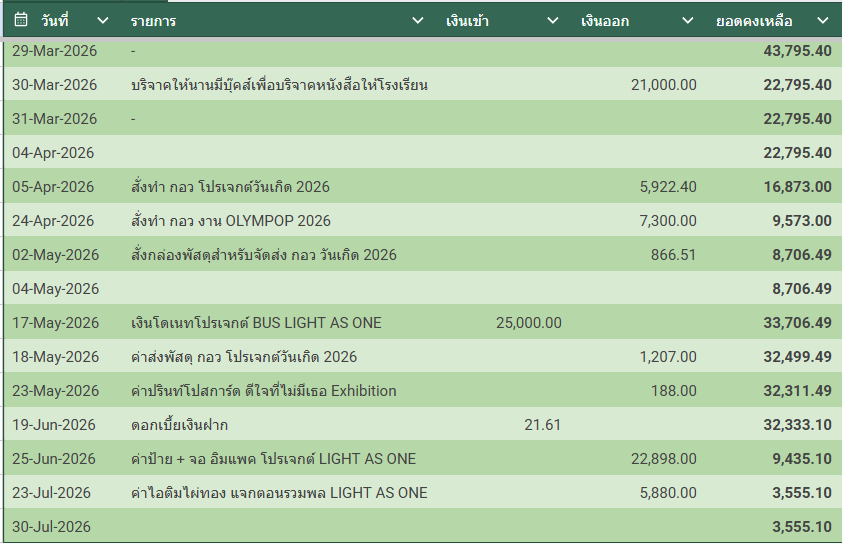Open the เงินเข้า column filter dropdown
Screen dimensions: 842x544
click(x=553, y=21)
